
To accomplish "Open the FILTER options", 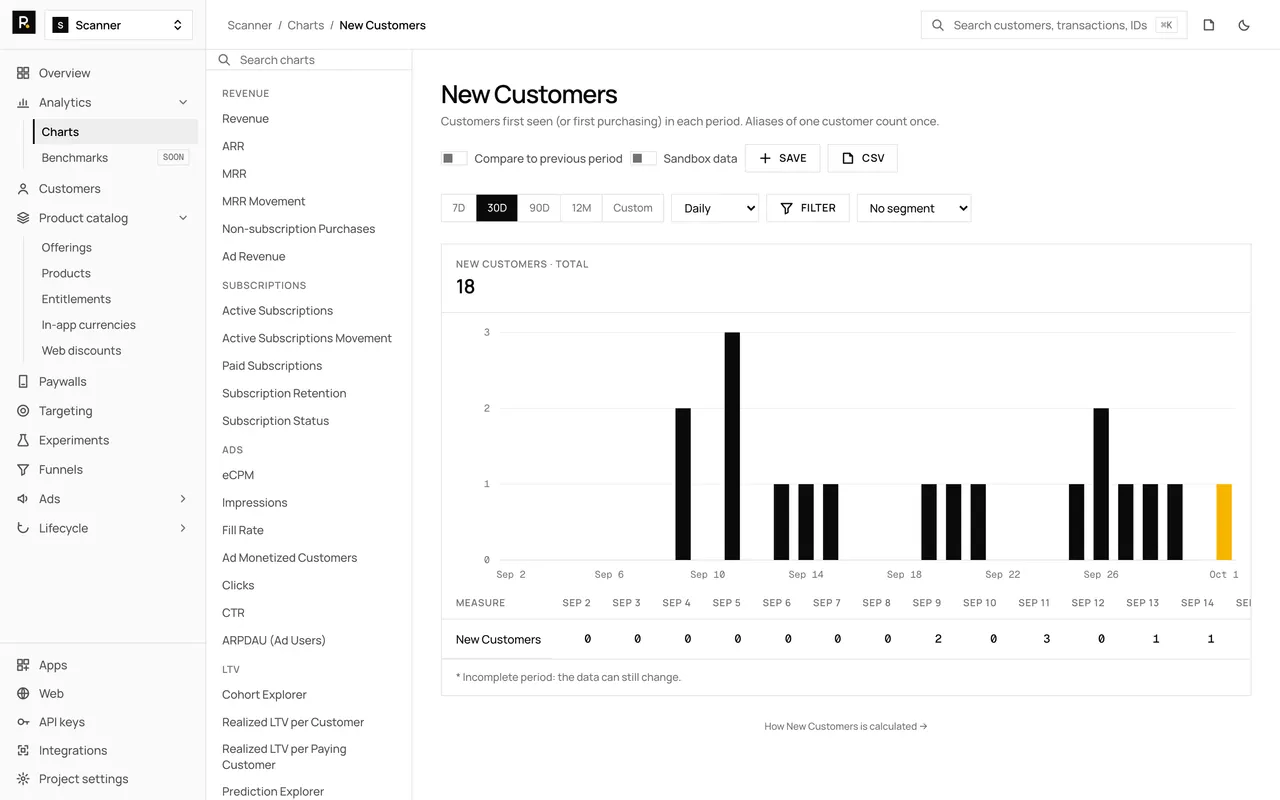I will point(808,208).
